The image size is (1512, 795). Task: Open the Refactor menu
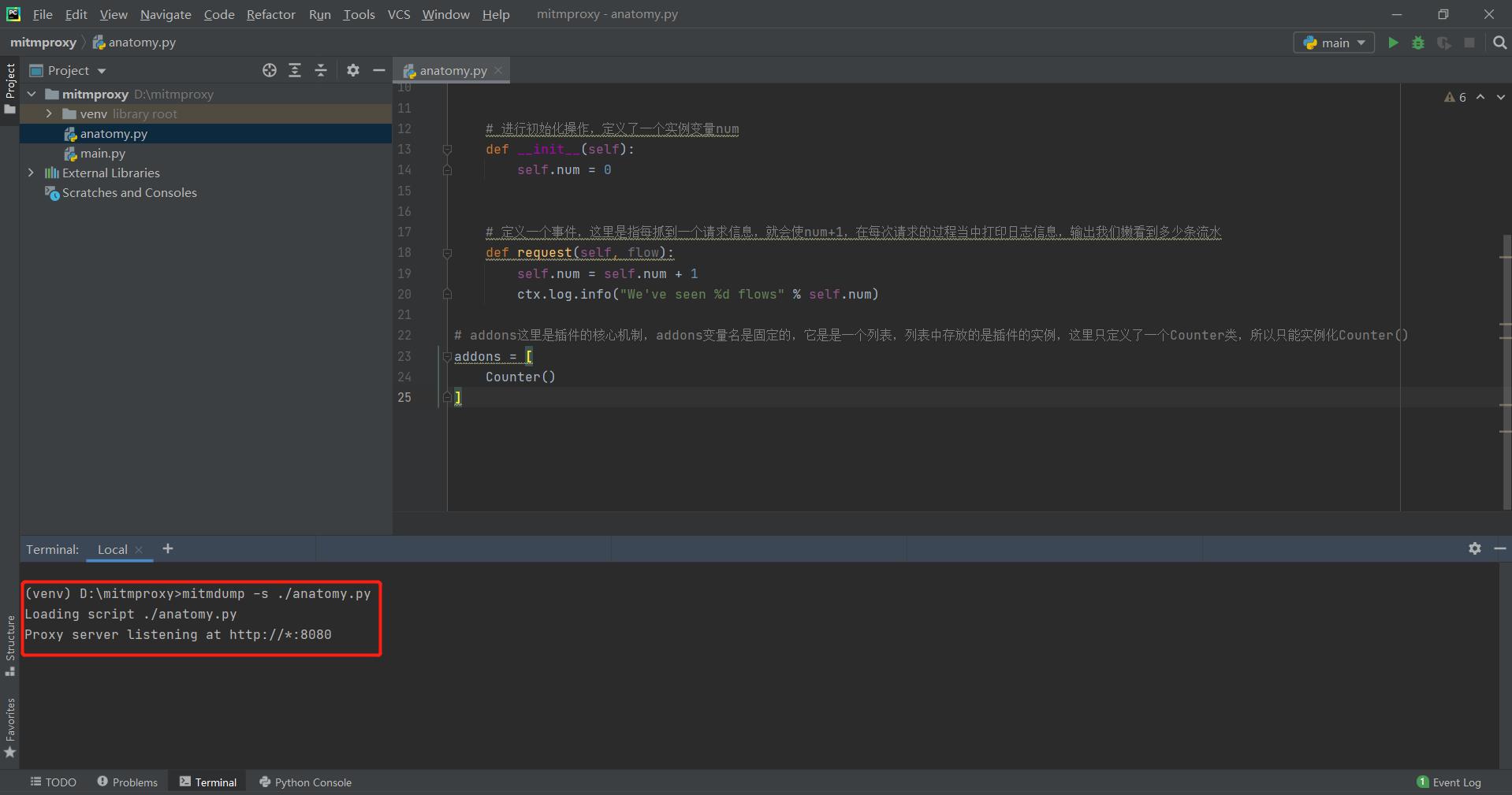coord(270,14)
